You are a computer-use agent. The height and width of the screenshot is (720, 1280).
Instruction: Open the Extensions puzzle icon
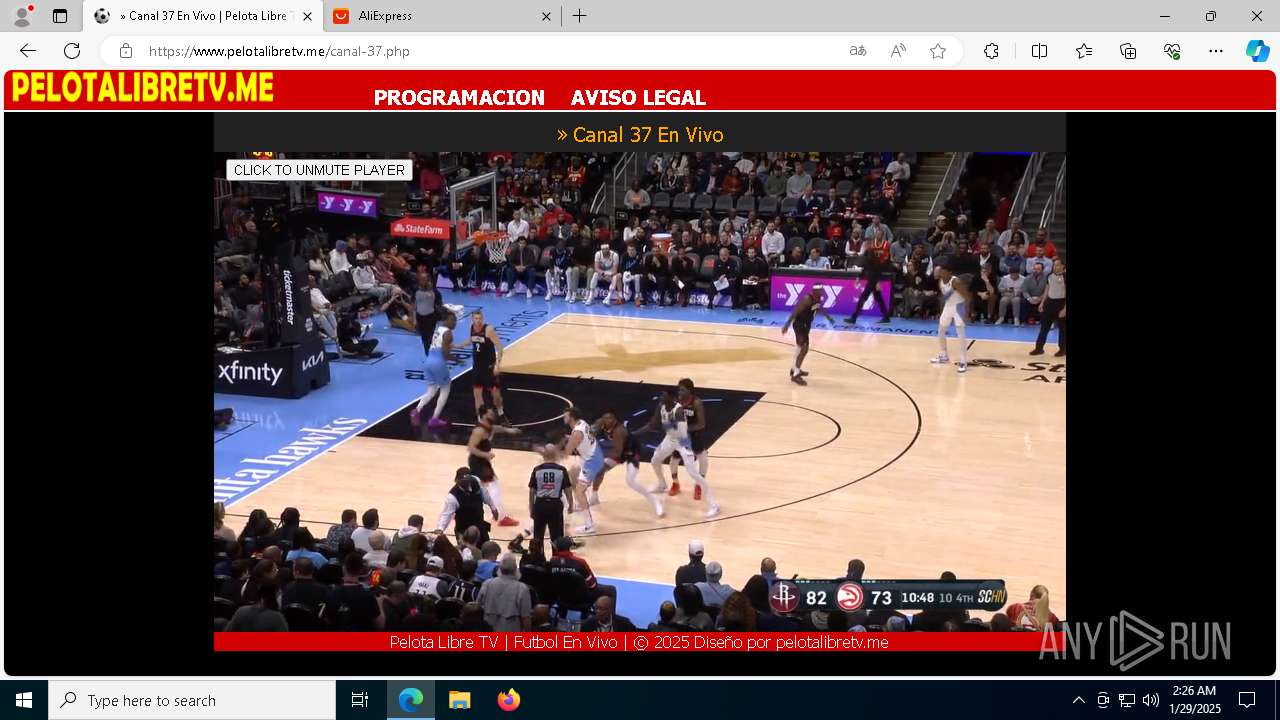click(991, 51)
